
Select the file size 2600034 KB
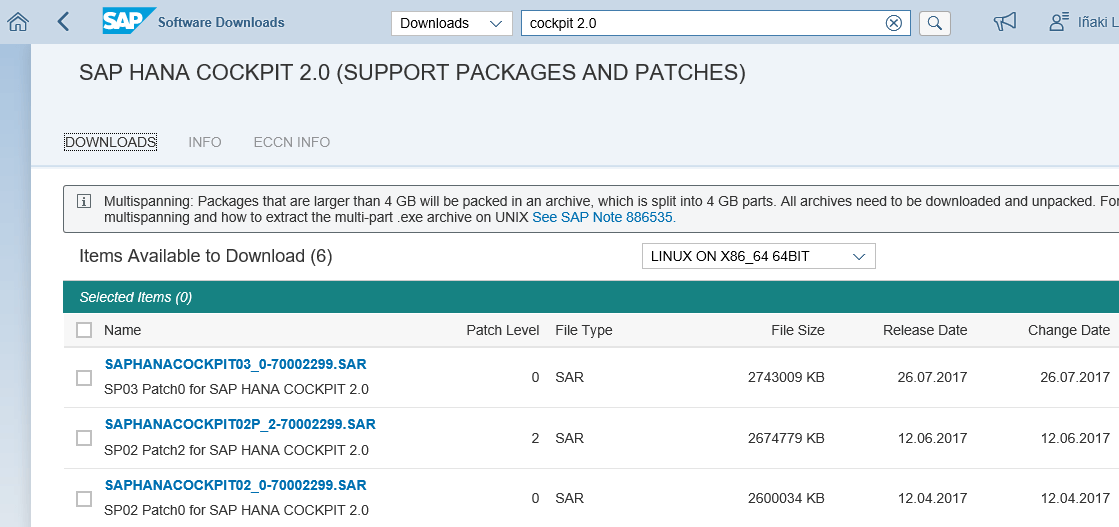click(x=786, y=498)
